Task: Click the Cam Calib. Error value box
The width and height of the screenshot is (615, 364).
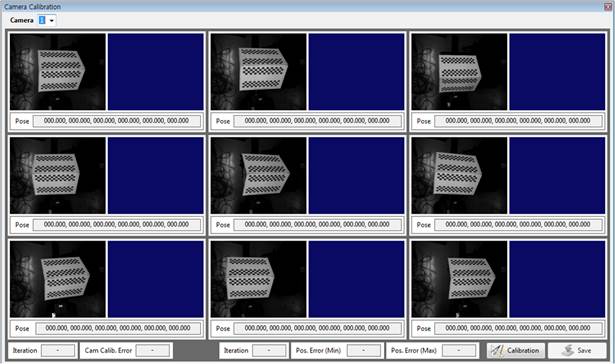Action: 153,350
